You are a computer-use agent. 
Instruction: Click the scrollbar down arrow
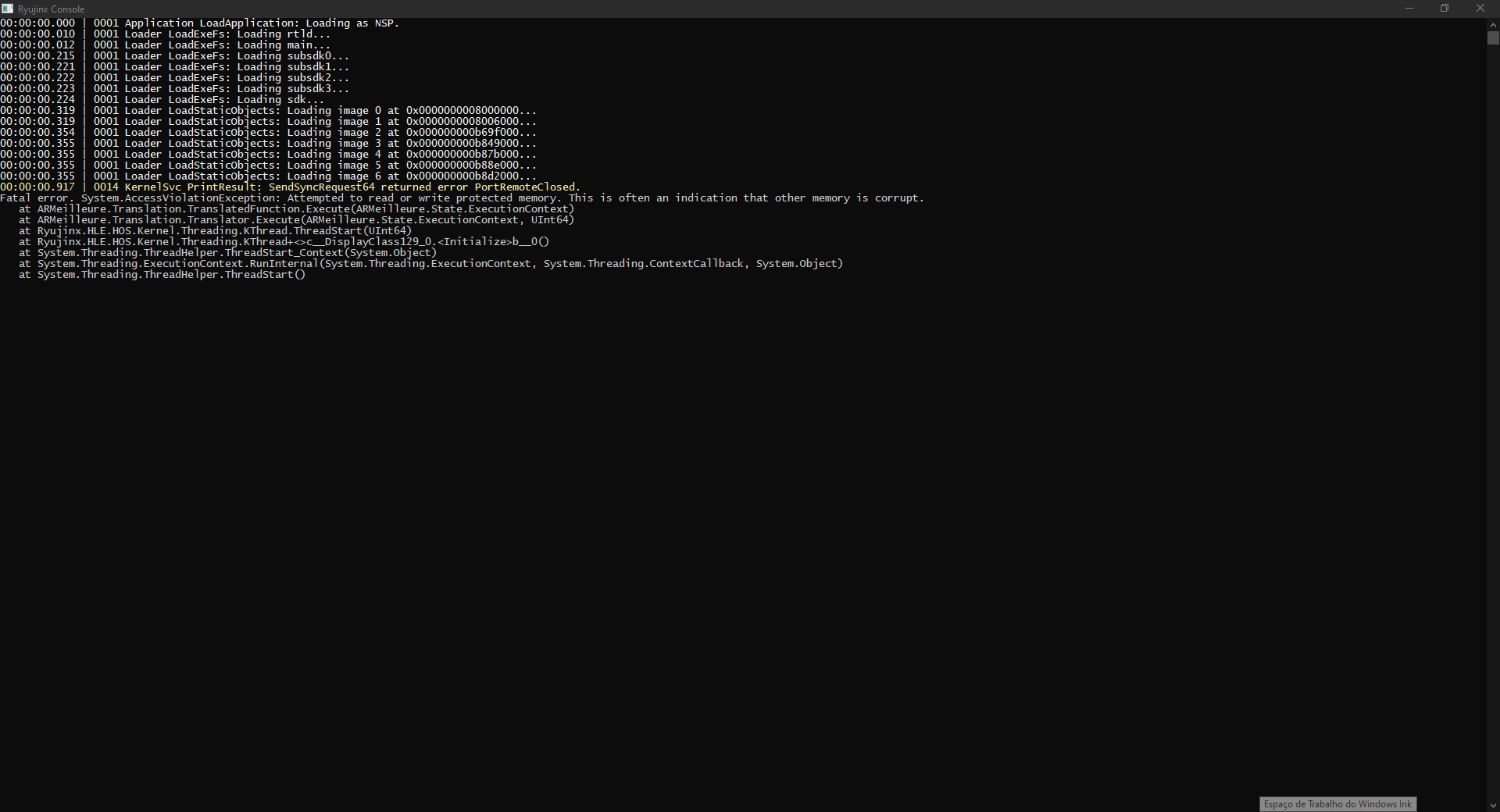1493,806
